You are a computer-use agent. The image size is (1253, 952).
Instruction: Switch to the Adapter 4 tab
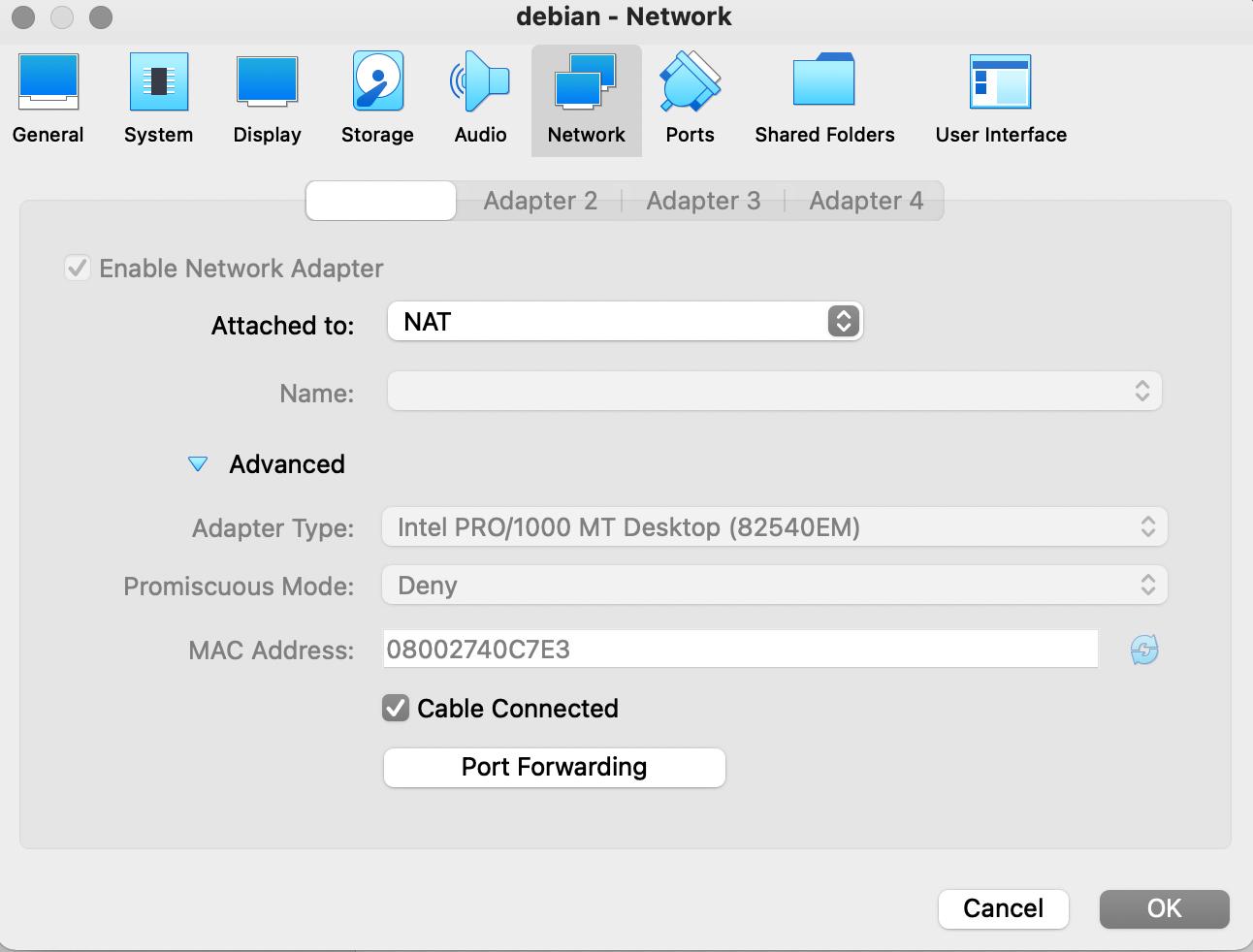point(866,201)
